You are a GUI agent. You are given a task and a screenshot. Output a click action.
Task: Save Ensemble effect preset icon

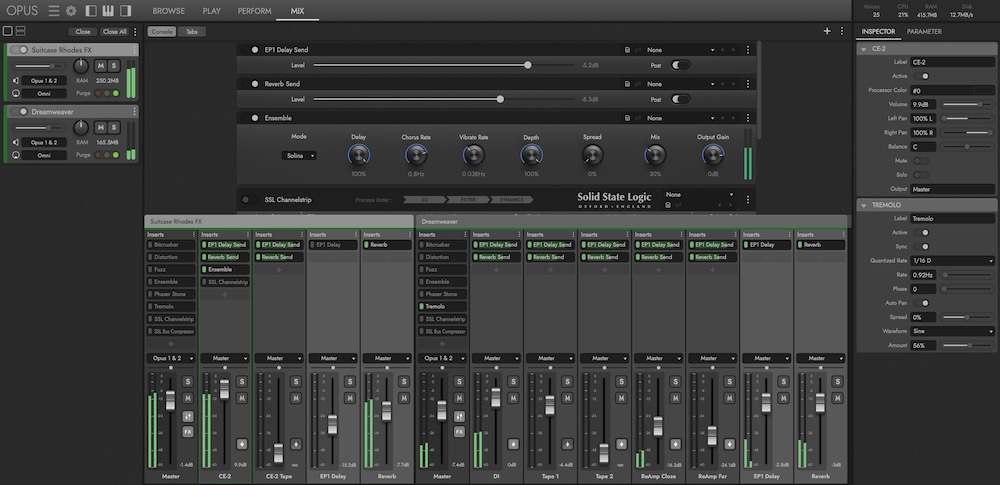point(628,118)
